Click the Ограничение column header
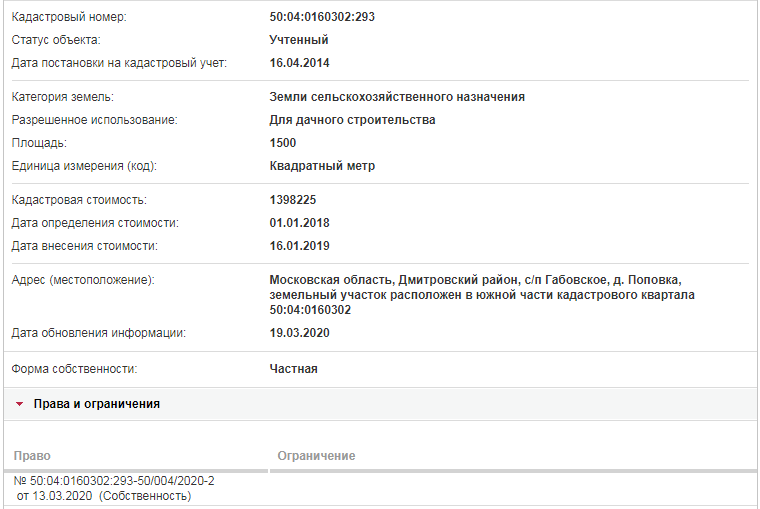Screen dimensions: 760x509 point(316,456)
